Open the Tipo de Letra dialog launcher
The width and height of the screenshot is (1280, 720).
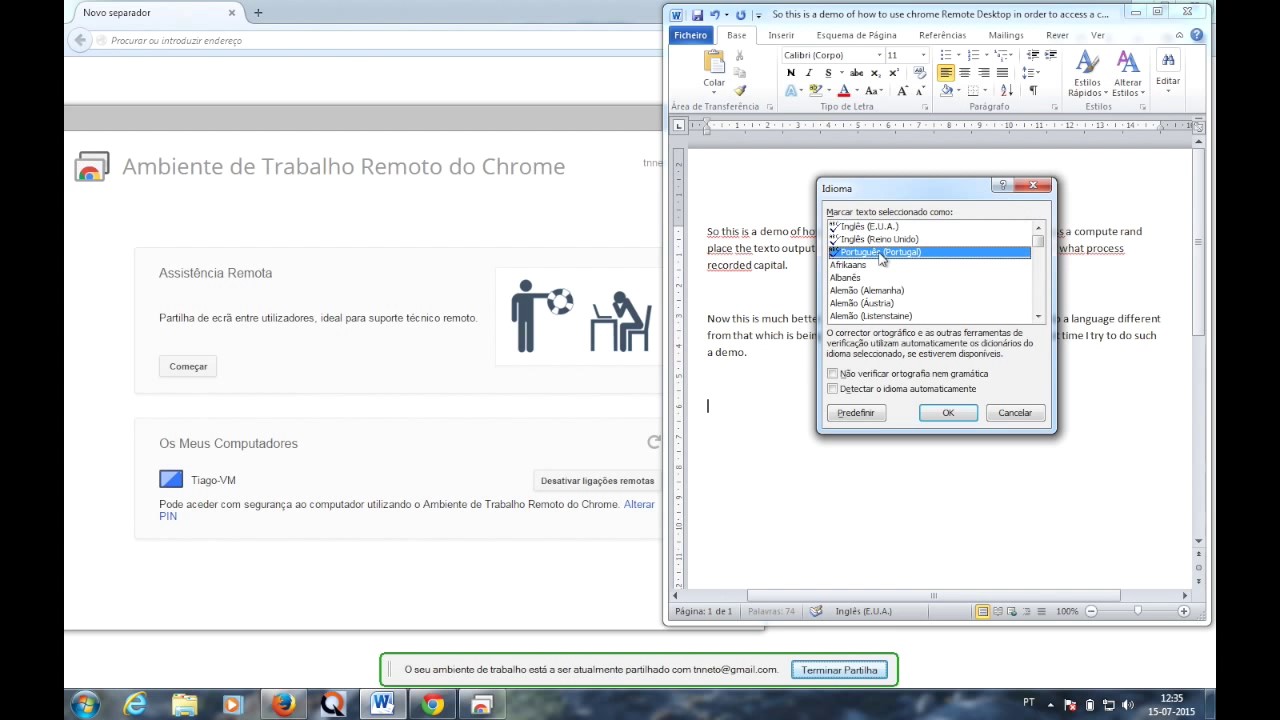coord(925,107)
